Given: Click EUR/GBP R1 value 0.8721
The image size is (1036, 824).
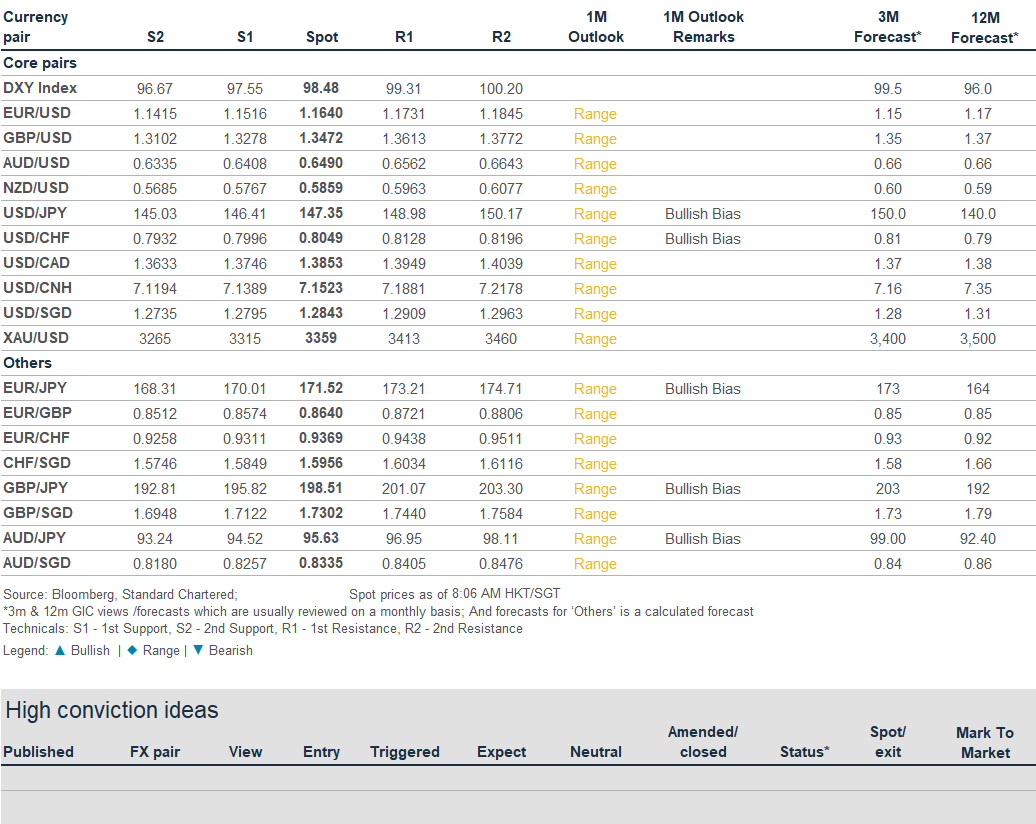Looking at the screenshot, I should click(x=404, y=414).
